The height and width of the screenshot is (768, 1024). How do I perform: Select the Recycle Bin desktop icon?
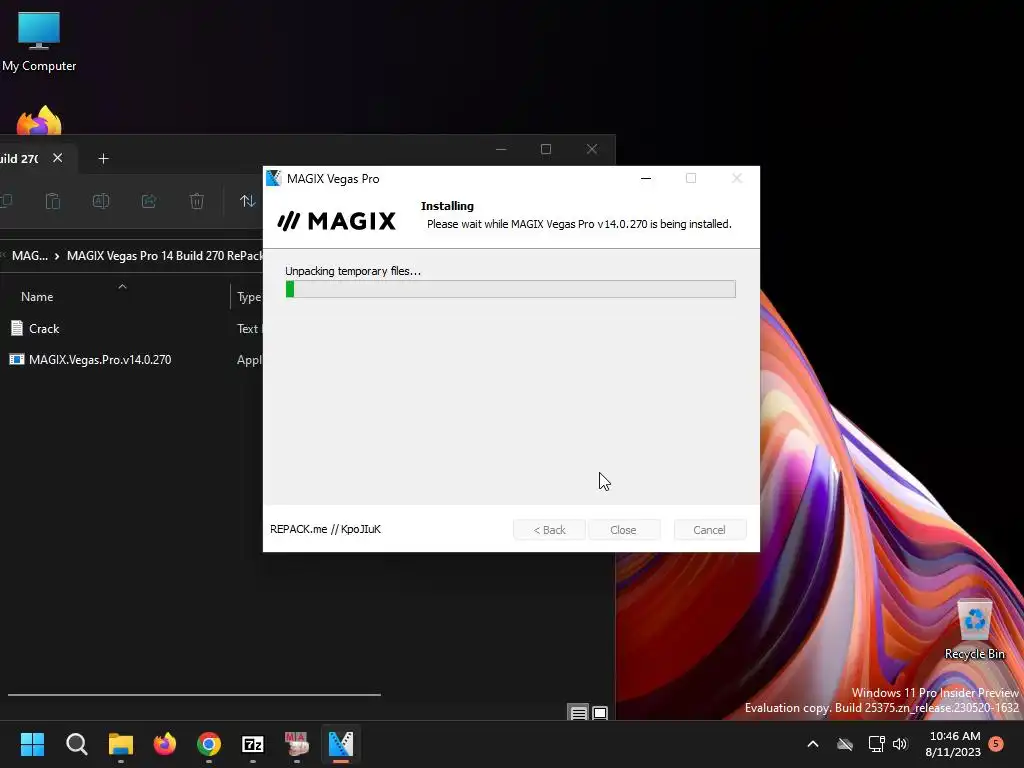pos(974,630)
